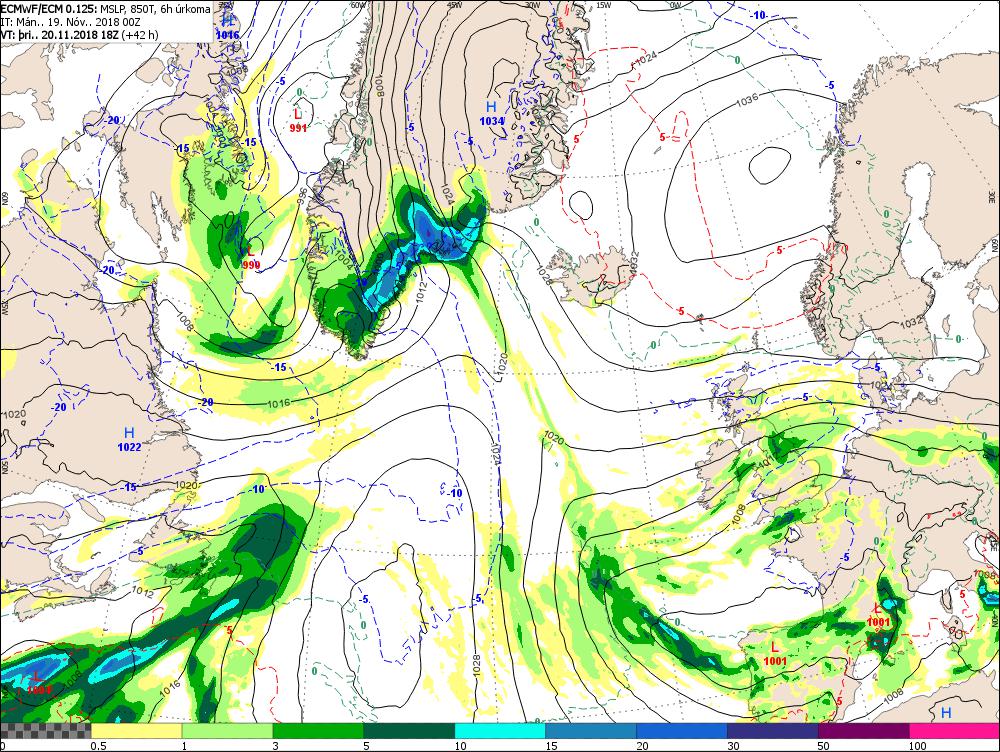Screen dimensions: 1000x752
Task: Click the dark navy 30–50 mm legend swatch
Action: [772, 730]
